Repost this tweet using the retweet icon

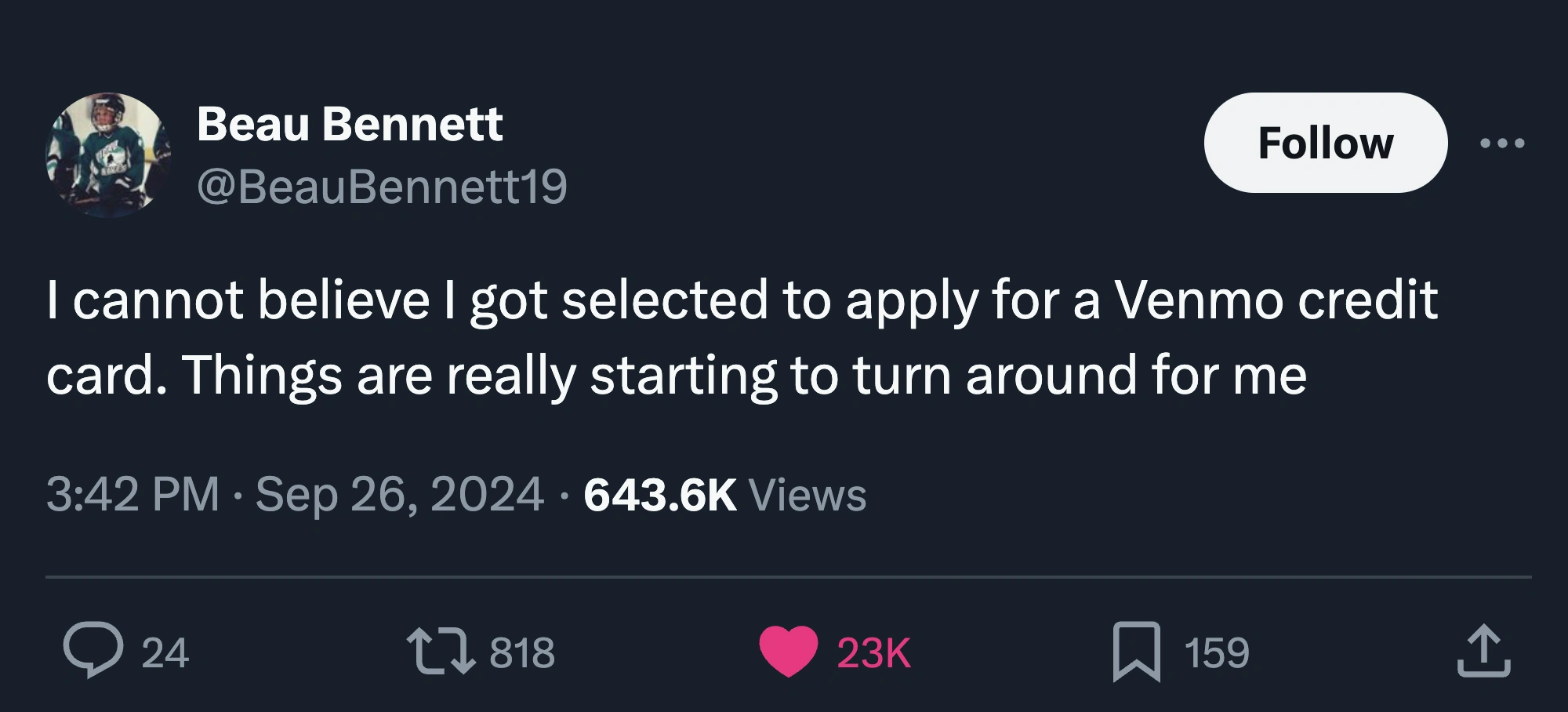(x=441, y=651)
